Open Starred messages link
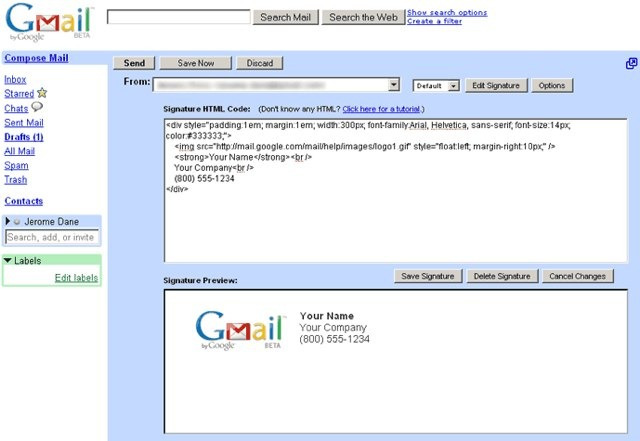The height and width of the screenshot is (441, 640). point(19,94)
